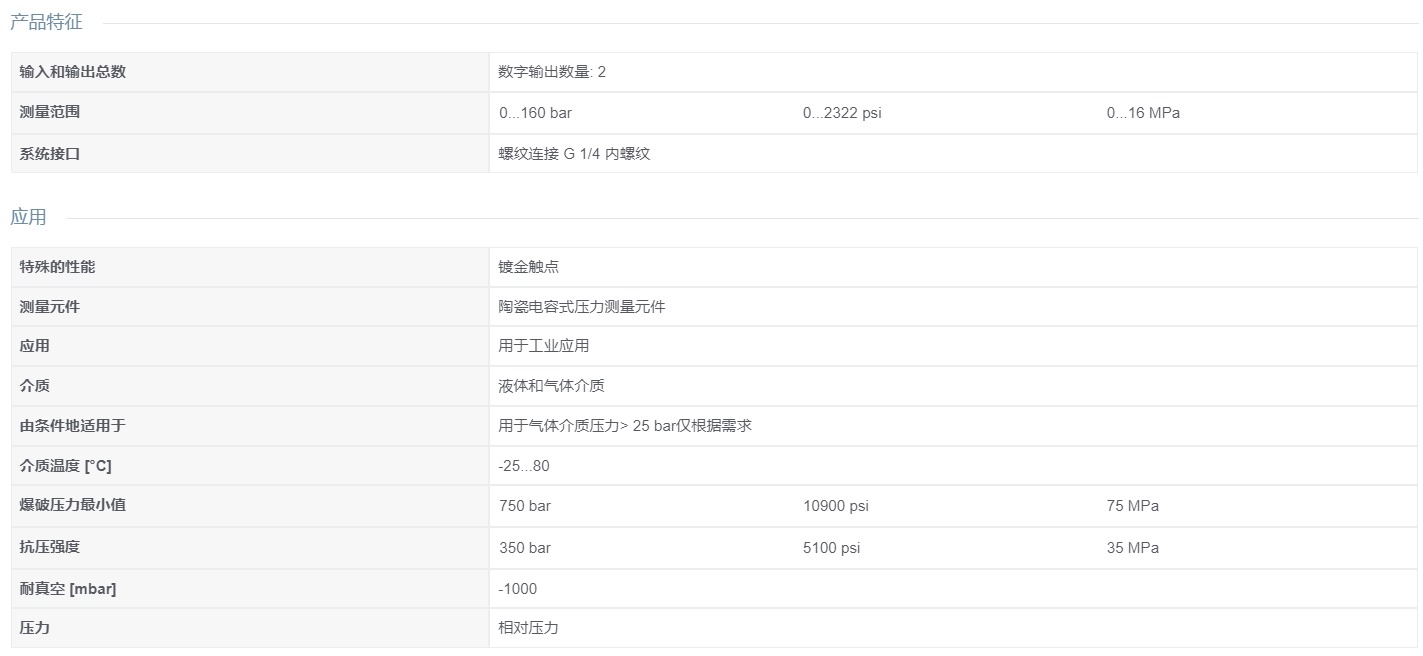Viewport: 1423px width, 656px height.
Task: Select the 耐真空 [mbar] row label
Action: [68, 589]
